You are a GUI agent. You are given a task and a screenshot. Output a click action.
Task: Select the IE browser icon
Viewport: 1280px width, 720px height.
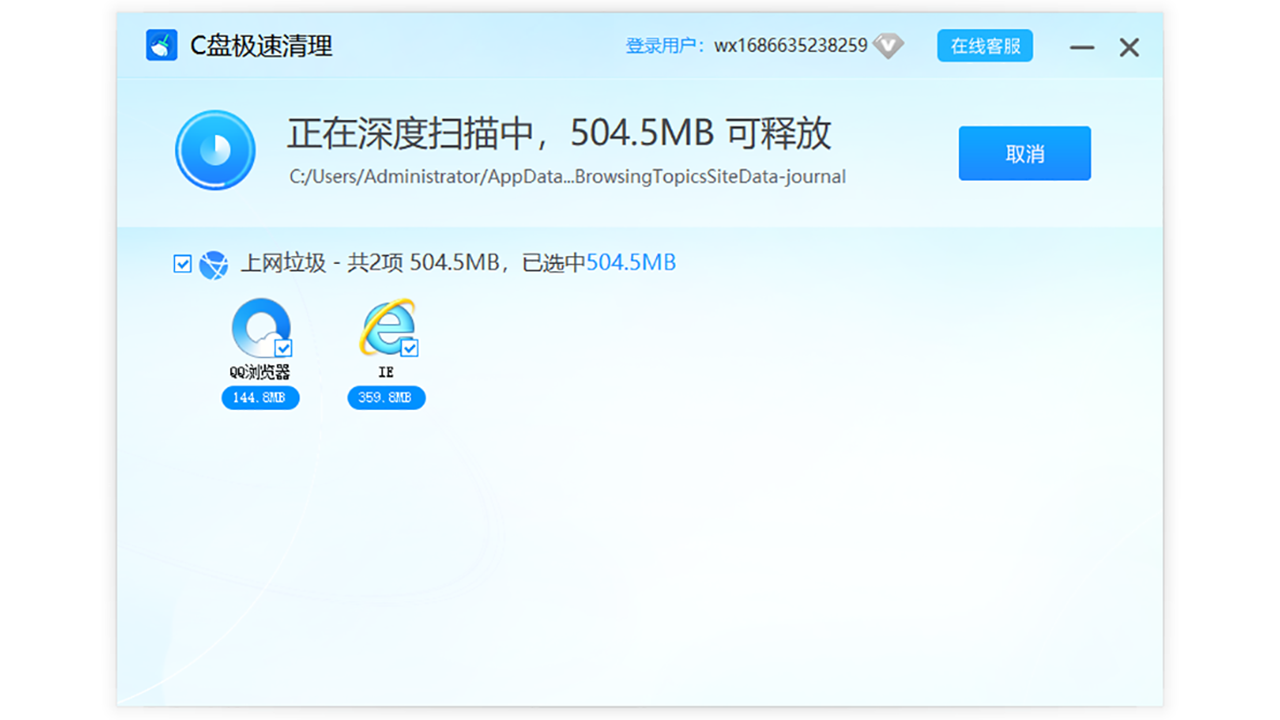click(x=386, y=330)
